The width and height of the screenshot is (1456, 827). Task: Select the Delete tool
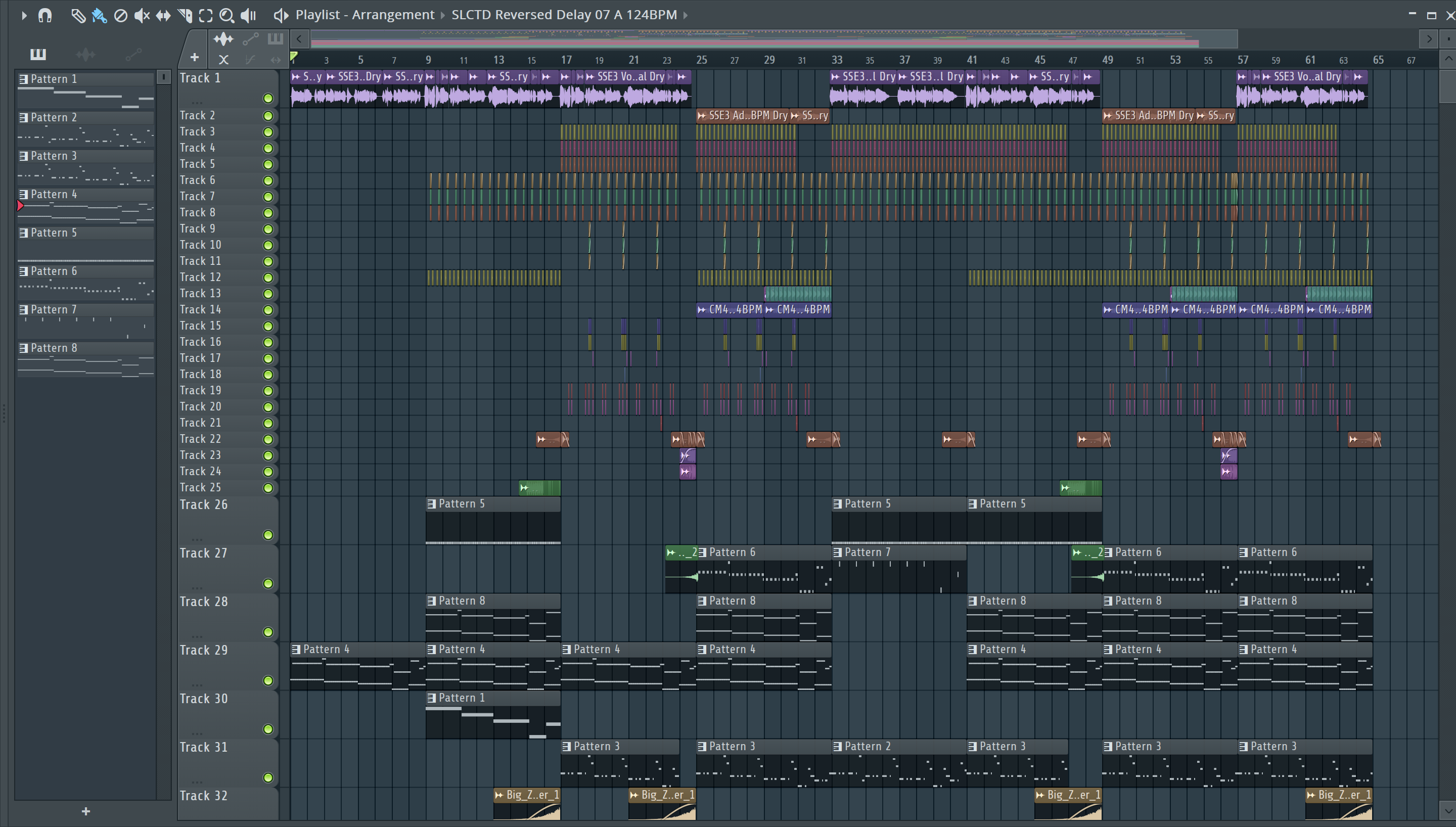tap(120, 15)
